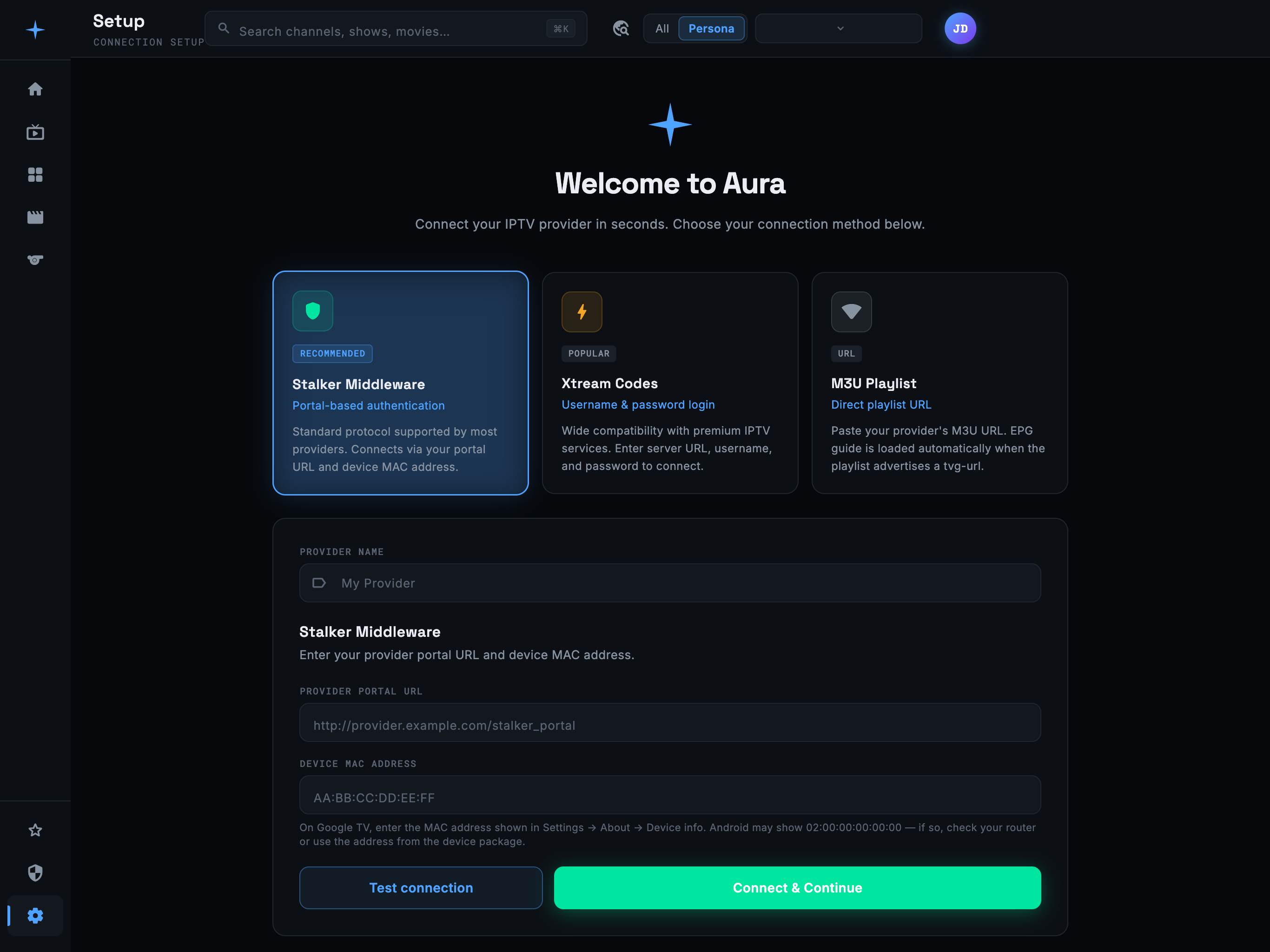Open Settings gear in sidebar
The height and width of the screenshot is (952, 1270).
(x=35, y=915)
